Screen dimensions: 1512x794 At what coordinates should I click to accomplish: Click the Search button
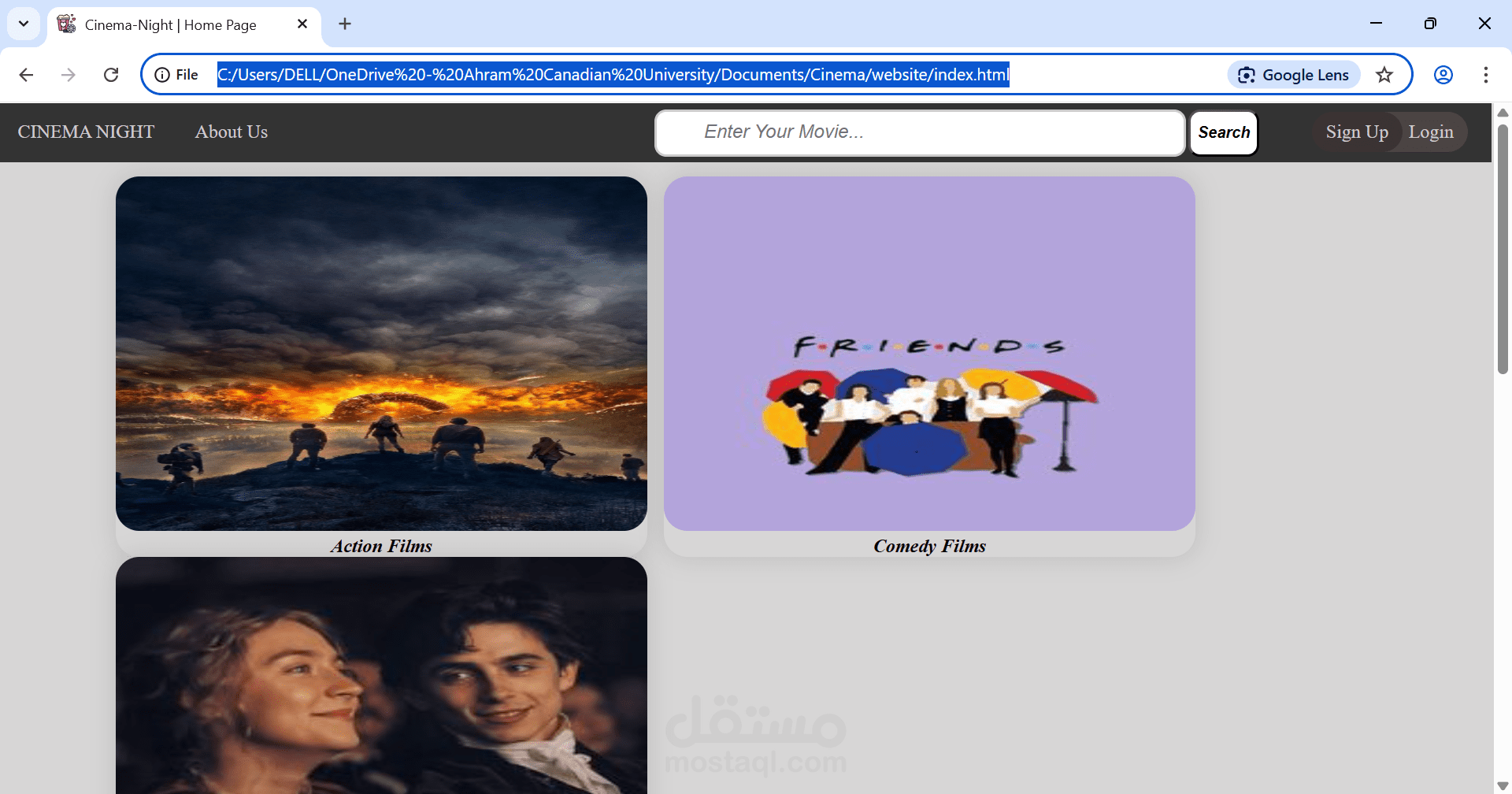(x=1224, y=132)
